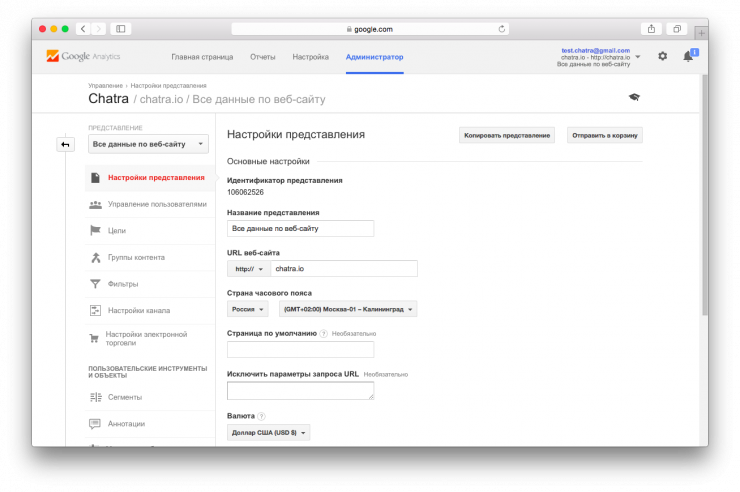
Task: Click the Цели flag icon
Action: point(95,231)
